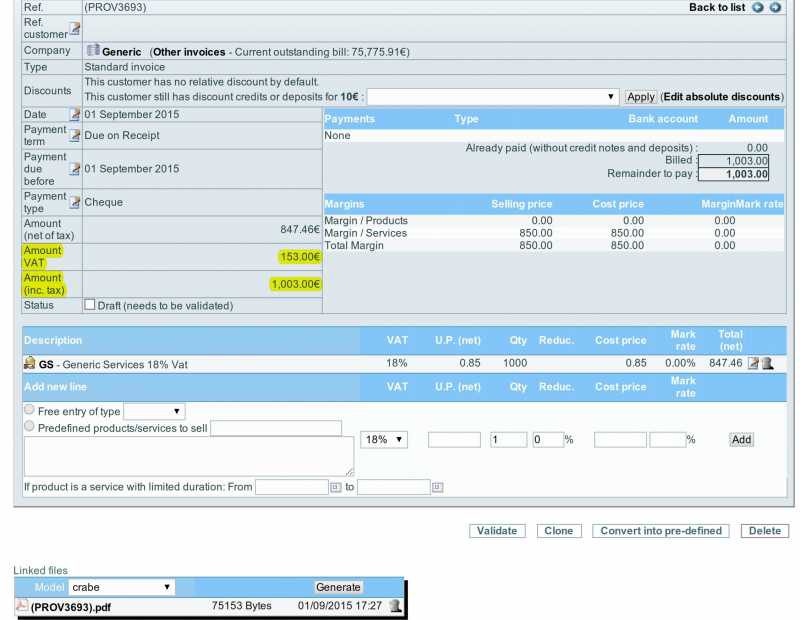Open the calendar picker next to the From field
Screen dimensions: 800x620
point(334,487)
